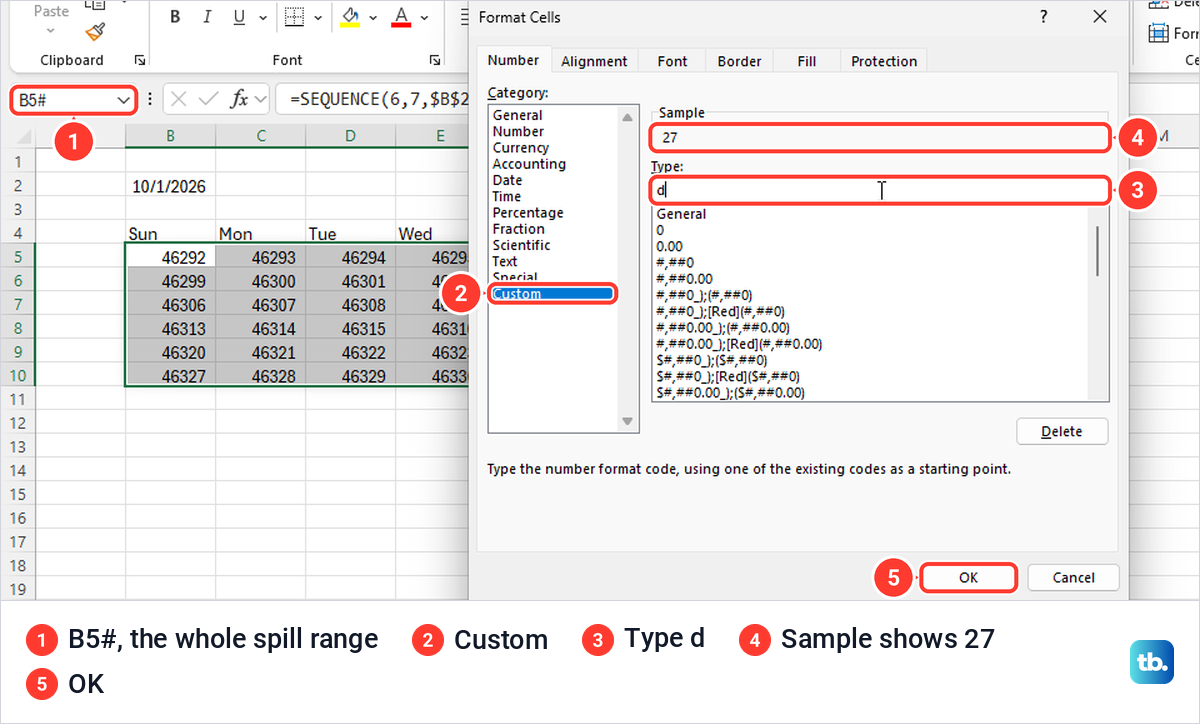This screenshot has height=724, width=1200.
Task: Click the Sun header cell
Action: pyautogui.click(x=170, y=234)
